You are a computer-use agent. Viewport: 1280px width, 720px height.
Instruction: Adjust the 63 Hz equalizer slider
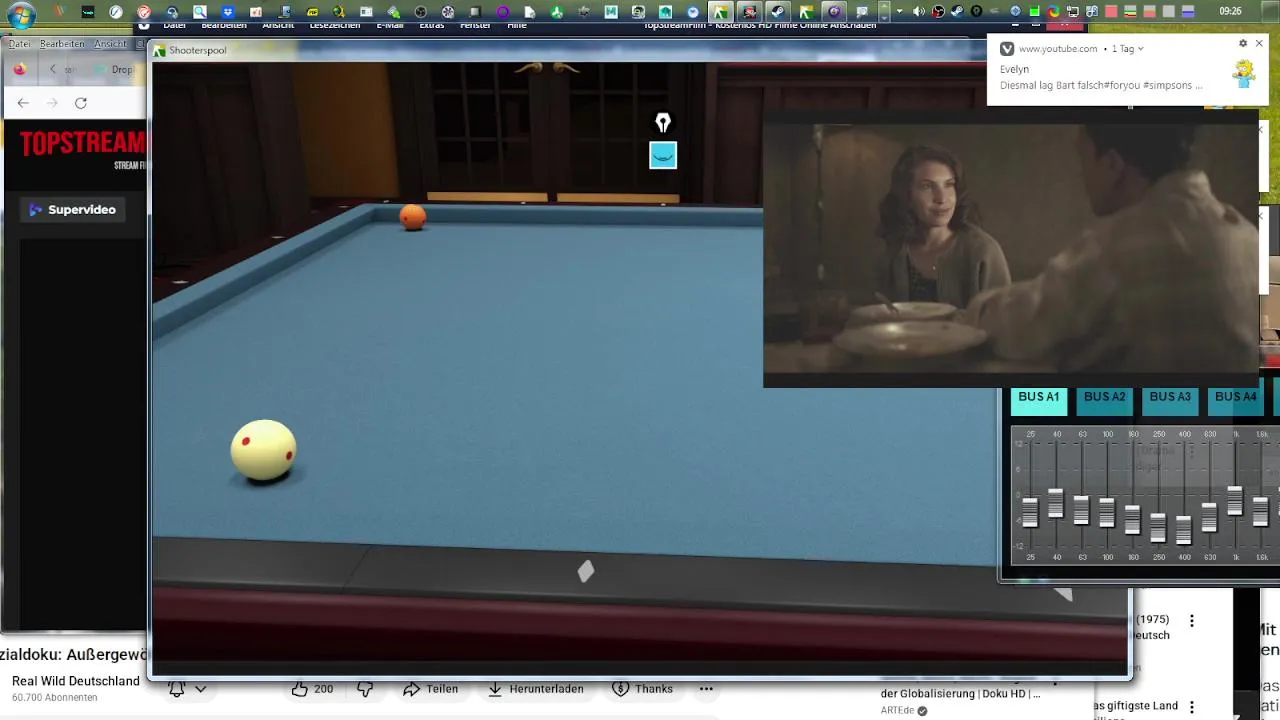tap(1081, 509)
